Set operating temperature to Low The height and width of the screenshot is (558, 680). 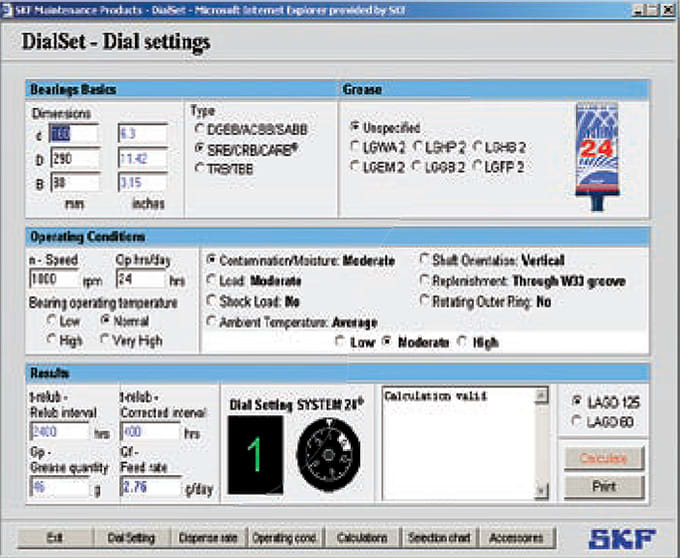(51, 320)
